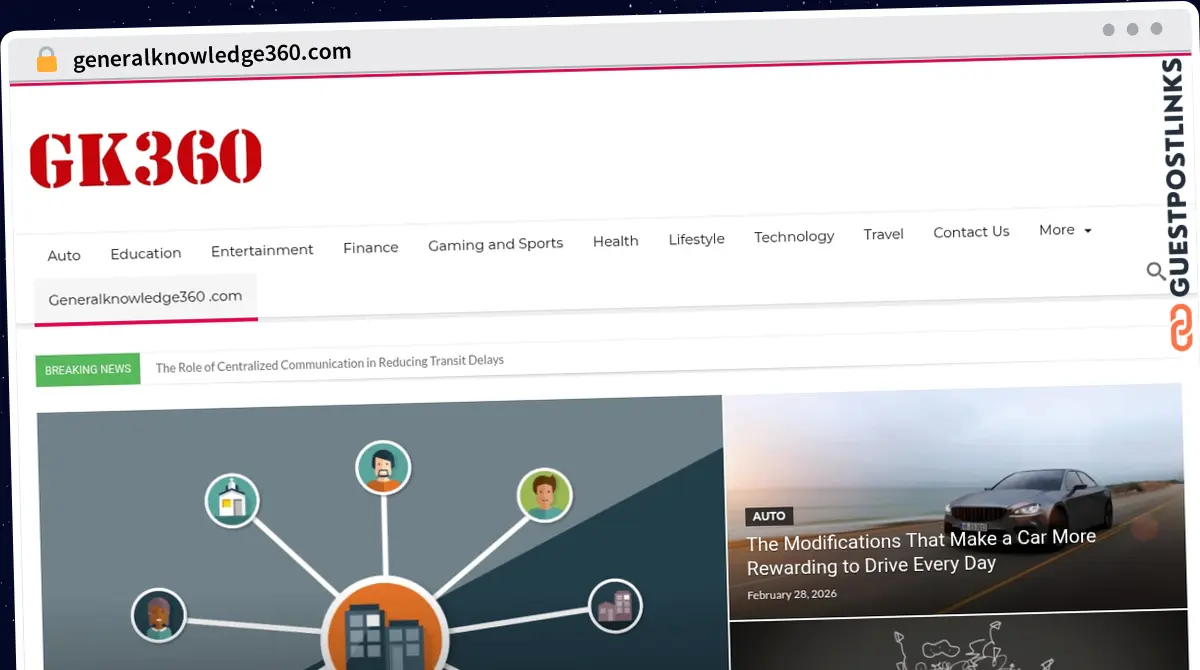Open the Lifestyle menu item
Viewport: 1200px width, 670px height.
697,239
